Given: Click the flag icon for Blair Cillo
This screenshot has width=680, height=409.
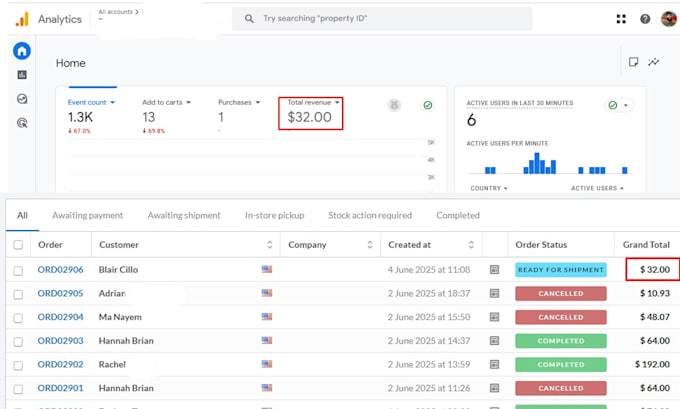Looking at the screenshot, I should click(x=267, y=269).
